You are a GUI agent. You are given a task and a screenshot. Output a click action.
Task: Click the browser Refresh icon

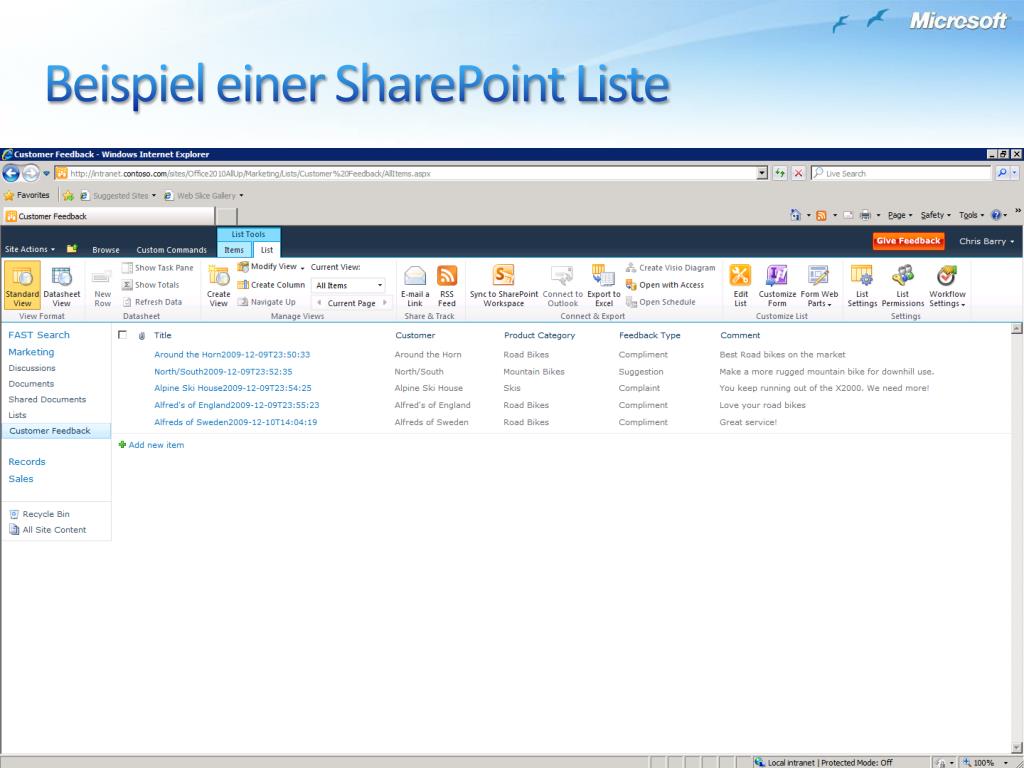coord(780,173)
